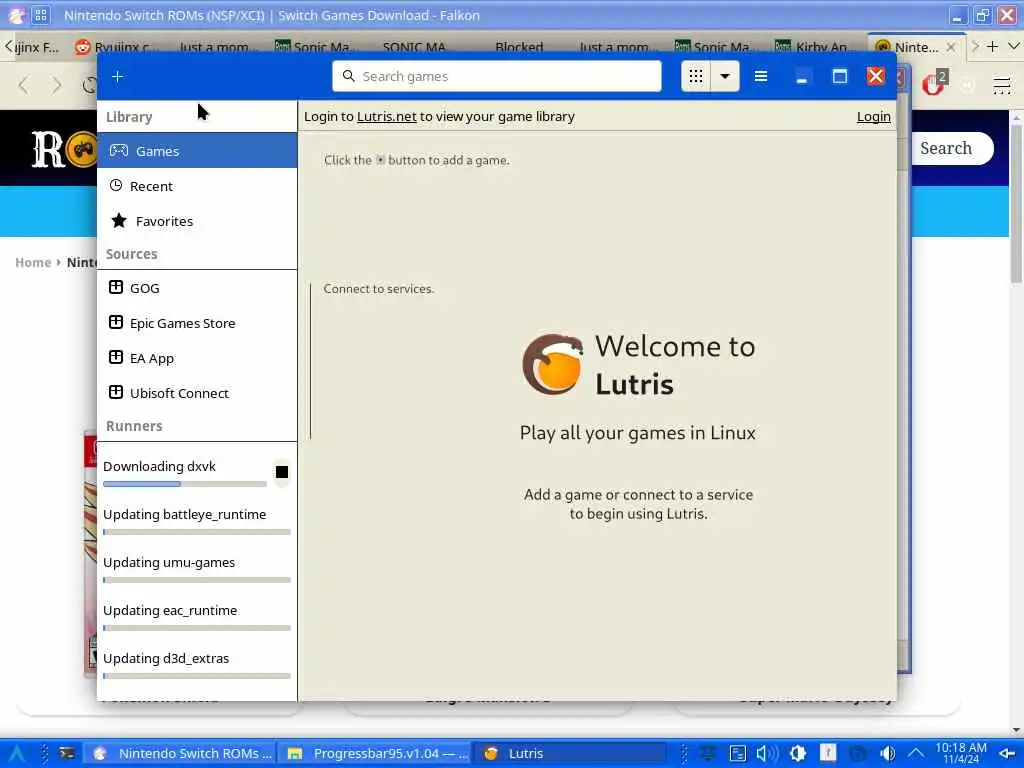Click the EA App icon
The image size is (1024, 768).
pyautogui.click(x=116, y=357)
